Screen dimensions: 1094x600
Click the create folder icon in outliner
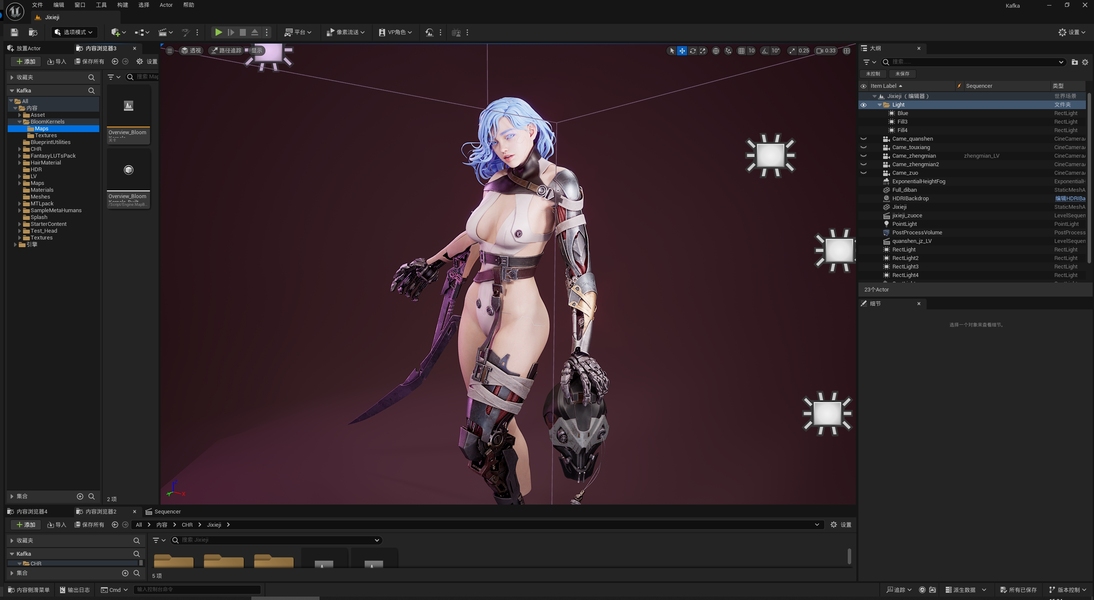(x=1074, y=62)
